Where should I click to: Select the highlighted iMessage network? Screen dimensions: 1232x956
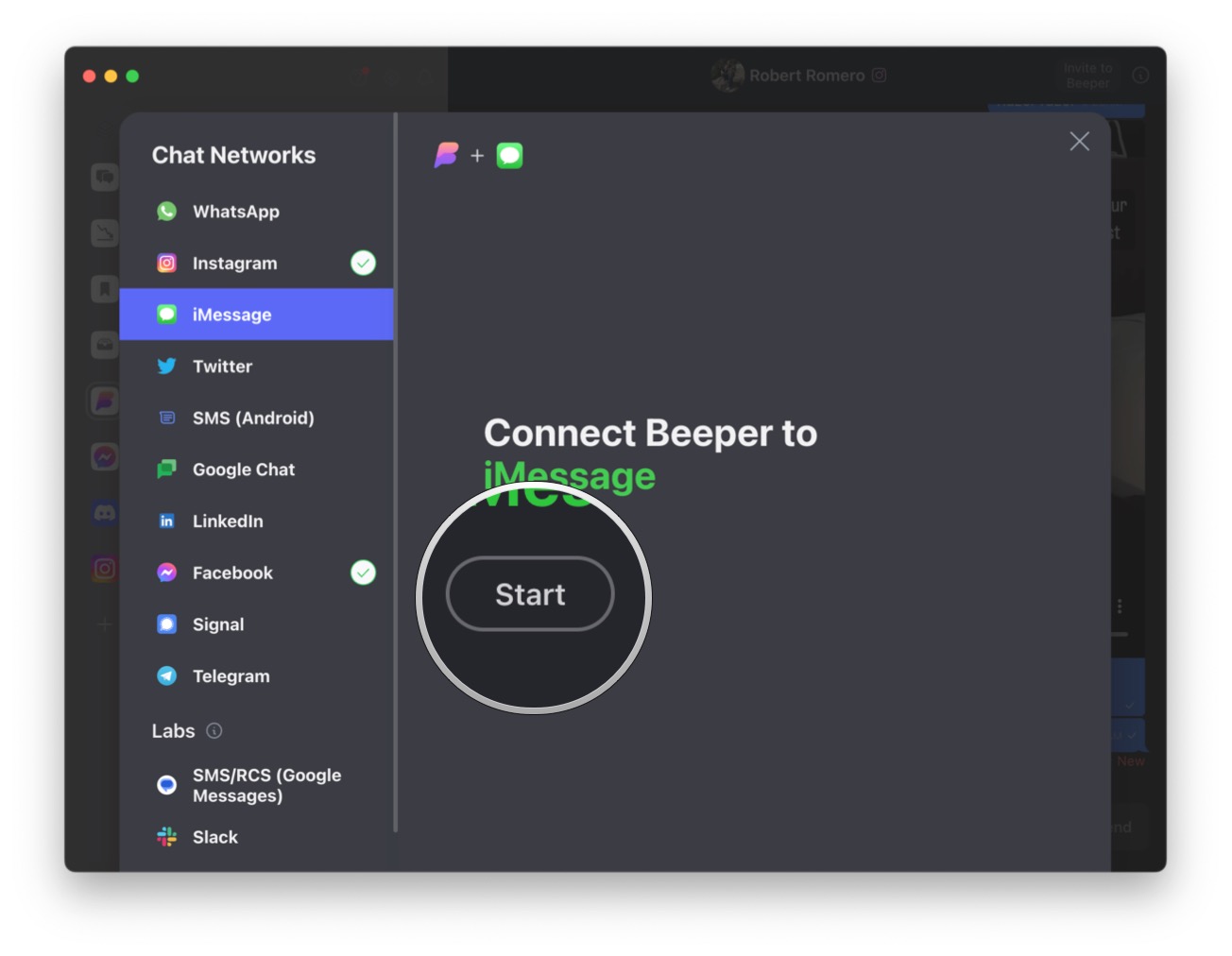point(256,315)
